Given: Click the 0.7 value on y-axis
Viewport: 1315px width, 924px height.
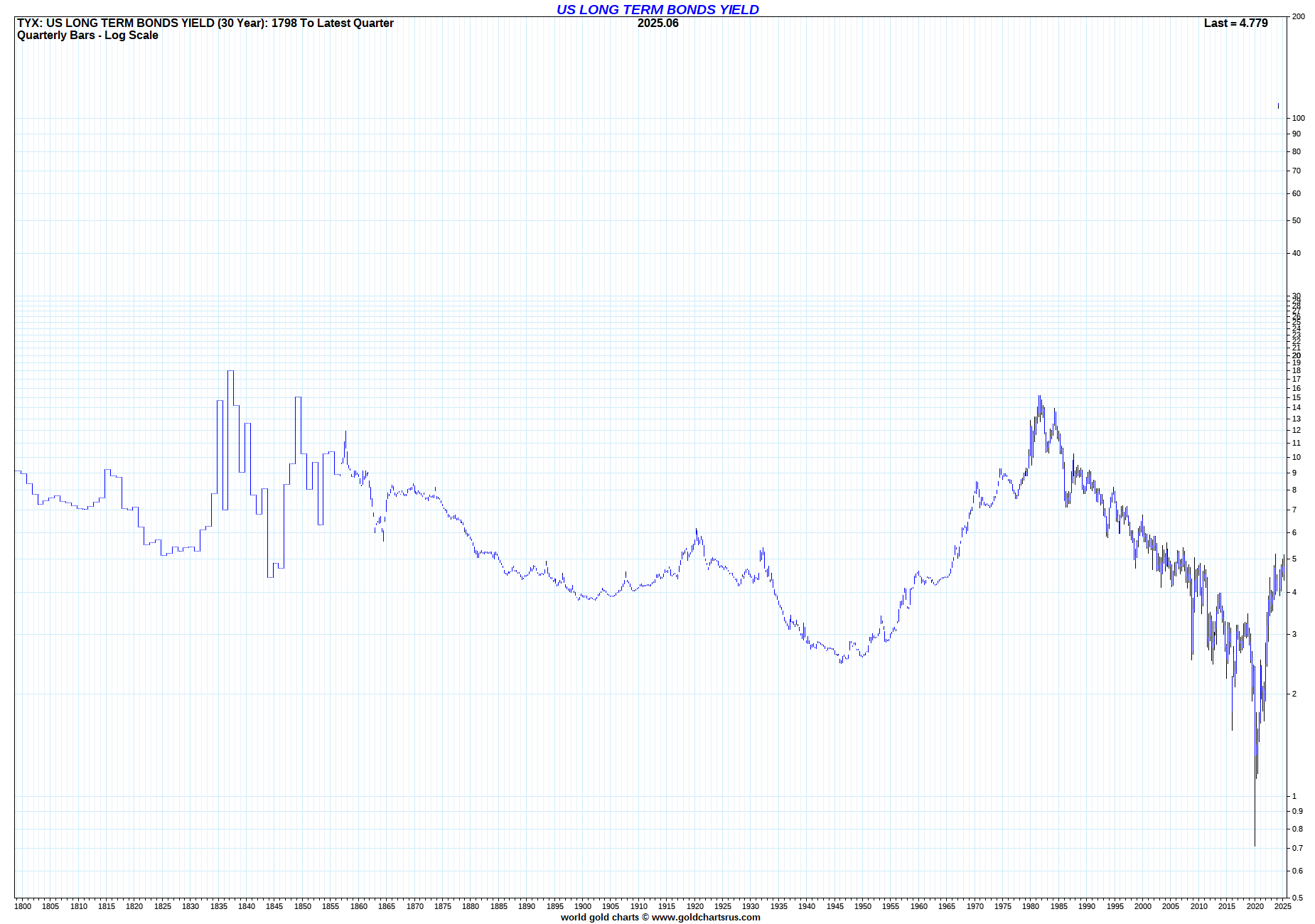Looking at the screenshot, I should (1297, 848).
